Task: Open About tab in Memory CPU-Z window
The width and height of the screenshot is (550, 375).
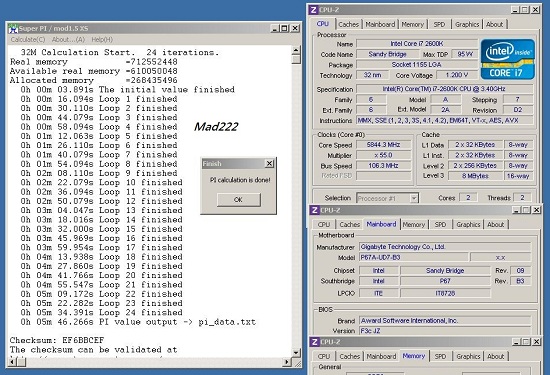Action: coord(496,356)
